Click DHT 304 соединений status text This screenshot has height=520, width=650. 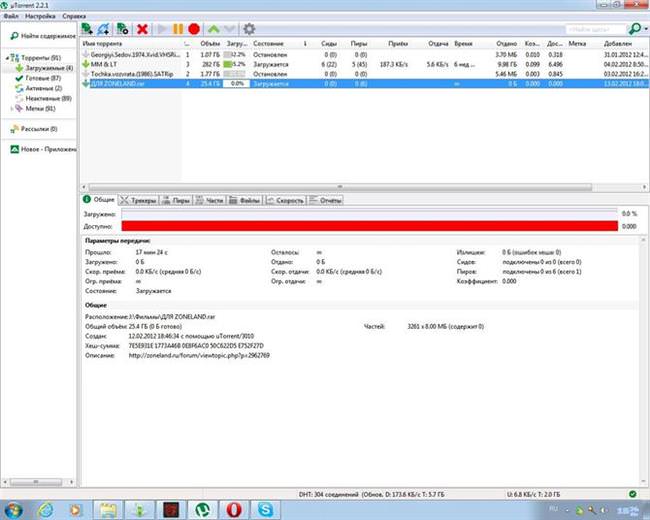pos(328,494)
